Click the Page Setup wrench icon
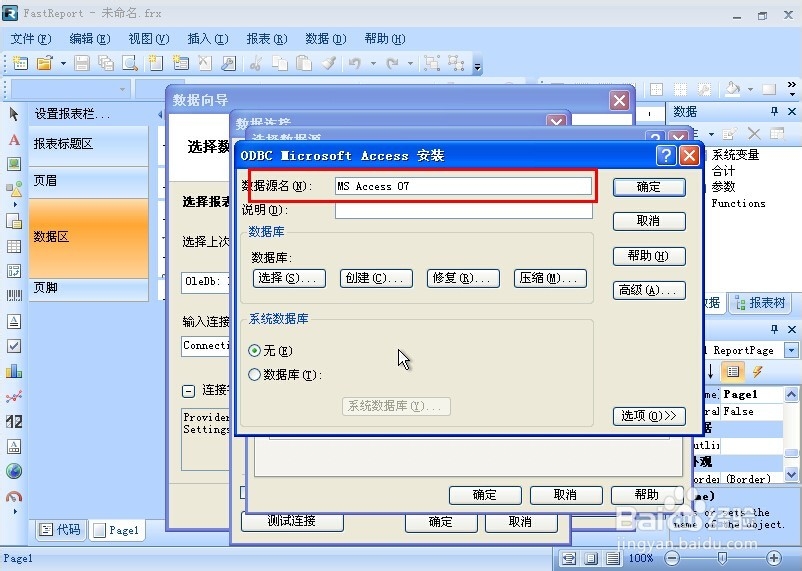This screenshot has height=571, width=802. [229, 63]
